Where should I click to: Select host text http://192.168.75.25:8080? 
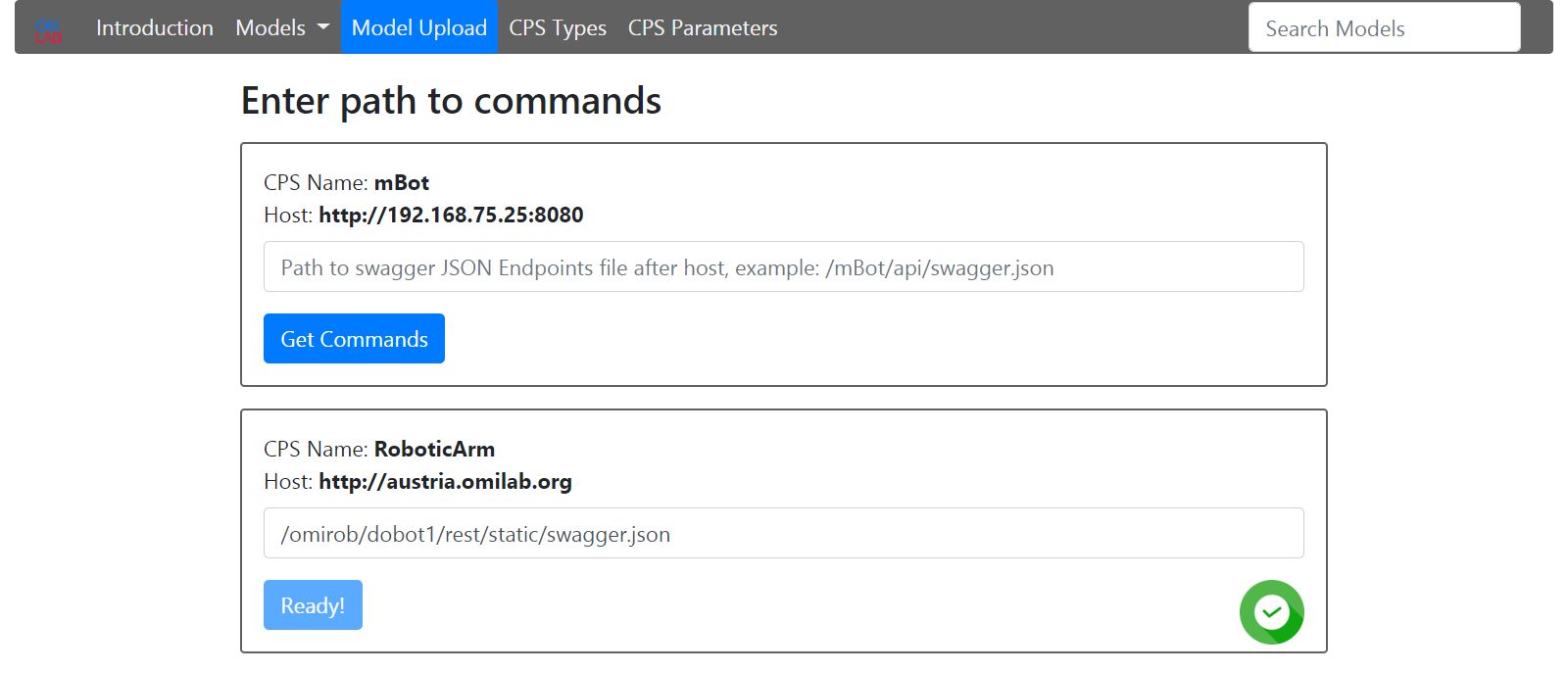click(x=451, y=215)
